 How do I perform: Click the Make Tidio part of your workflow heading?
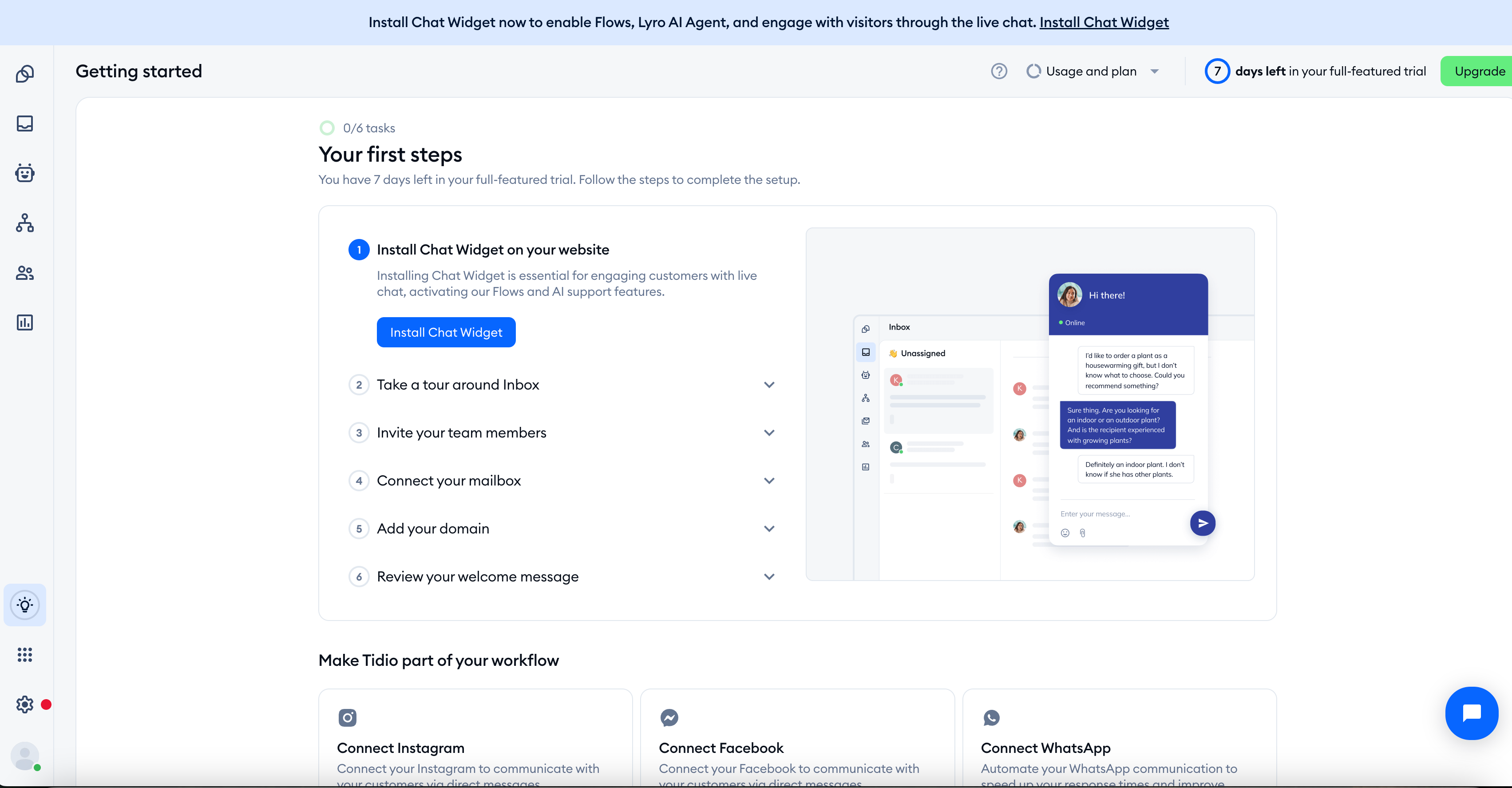(x=439, y=660)
